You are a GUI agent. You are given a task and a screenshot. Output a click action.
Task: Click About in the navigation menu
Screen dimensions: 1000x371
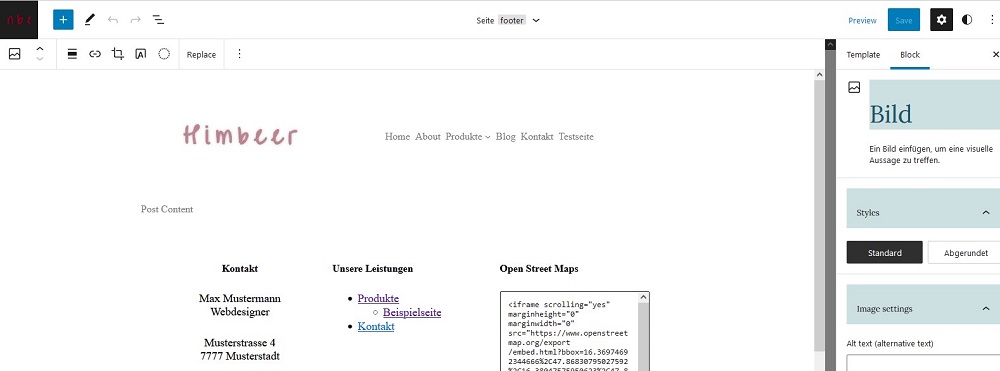[x=428, y=136]
